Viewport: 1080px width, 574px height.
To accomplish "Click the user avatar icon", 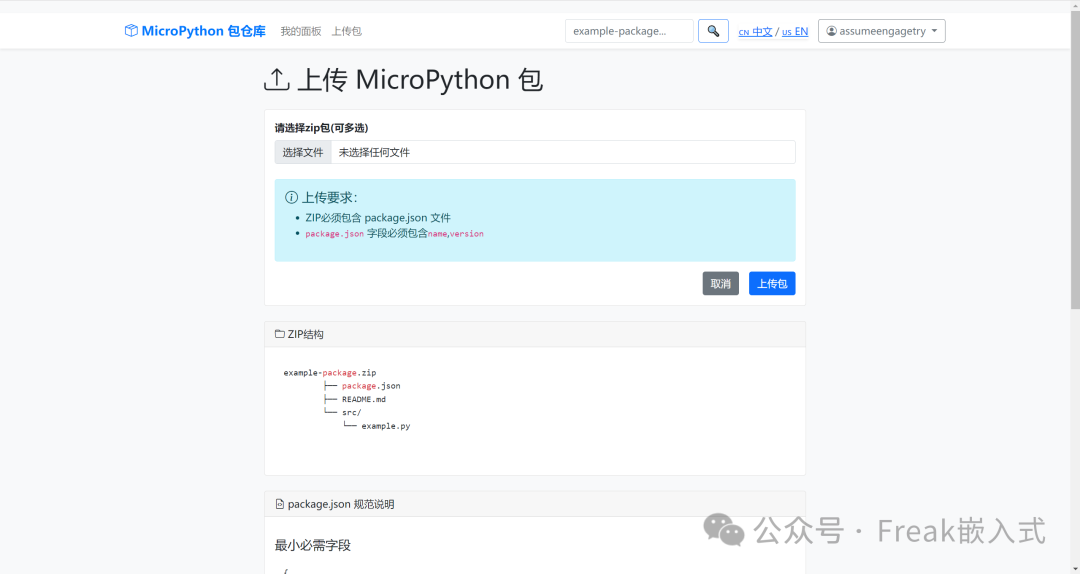I will (x=831, y=31).
